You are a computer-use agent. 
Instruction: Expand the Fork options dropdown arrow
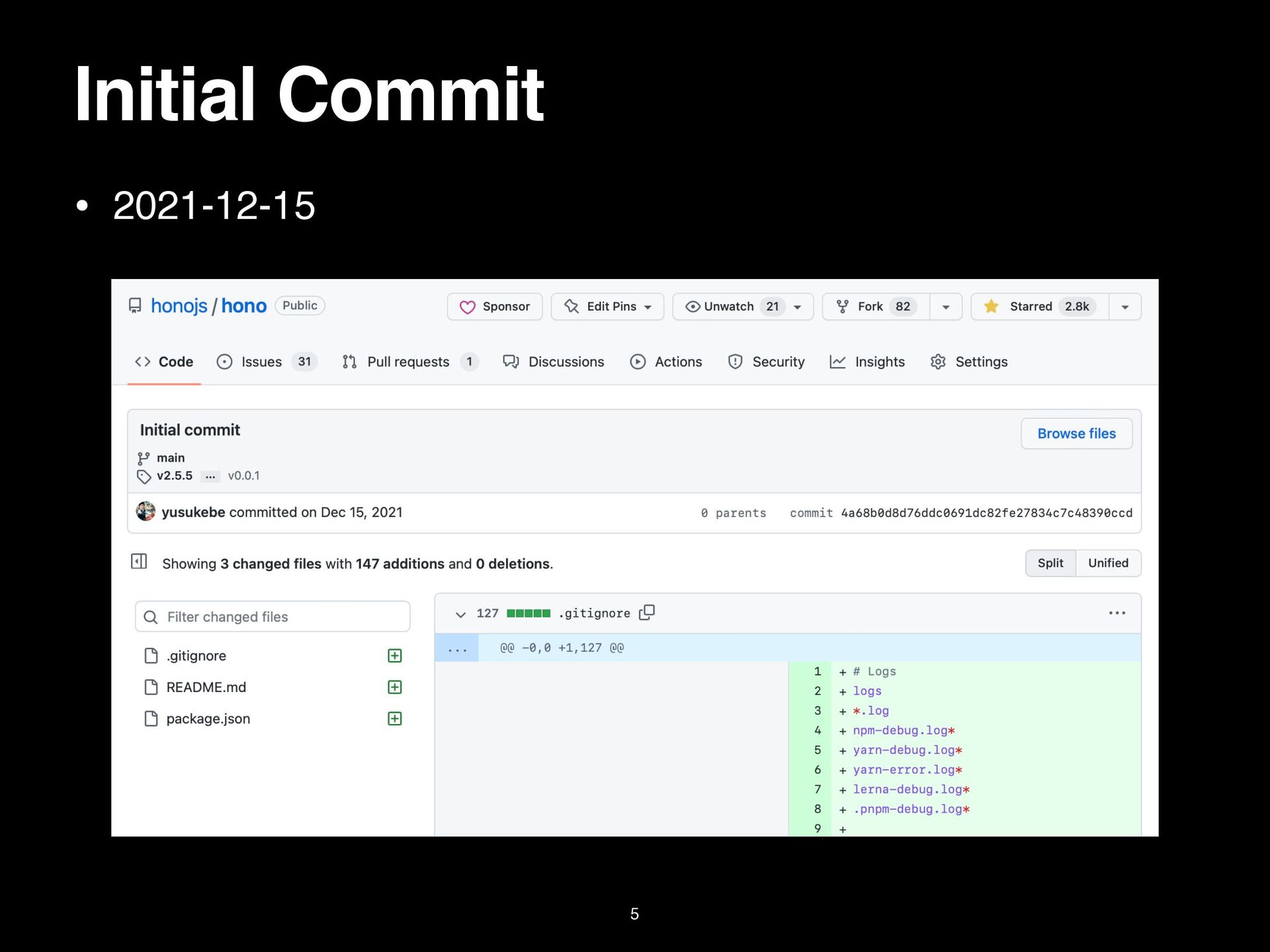pyautogui.click(x=946, y=307)
